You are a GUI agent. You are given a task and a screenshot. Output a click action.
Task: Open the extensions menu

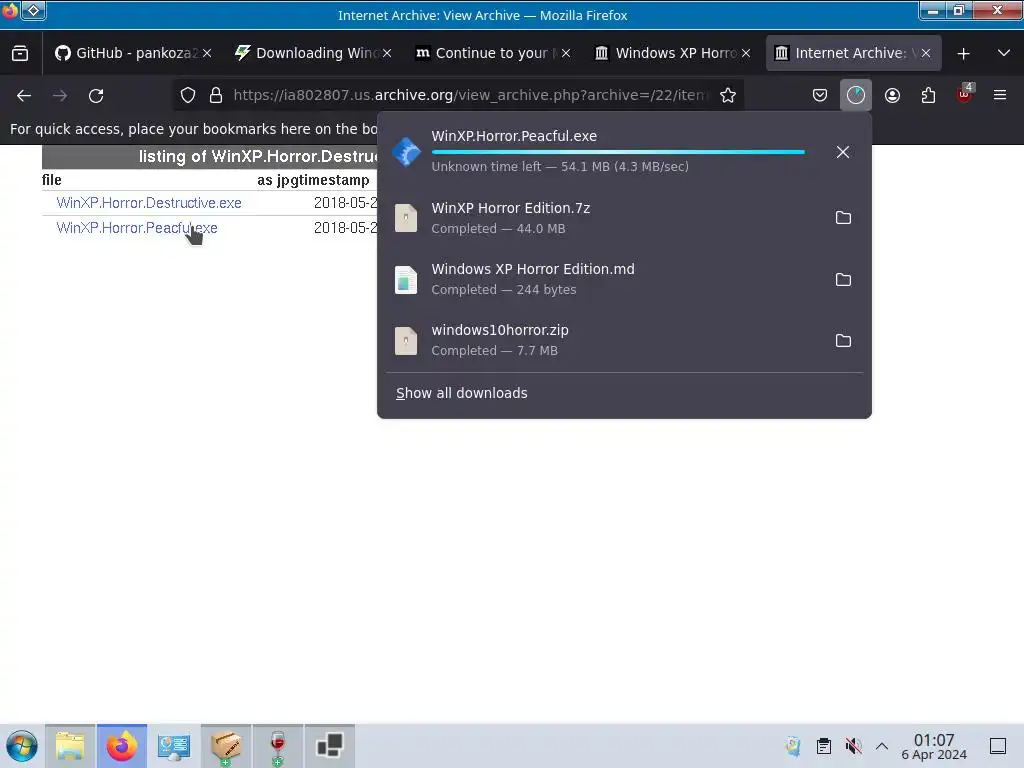928,95
